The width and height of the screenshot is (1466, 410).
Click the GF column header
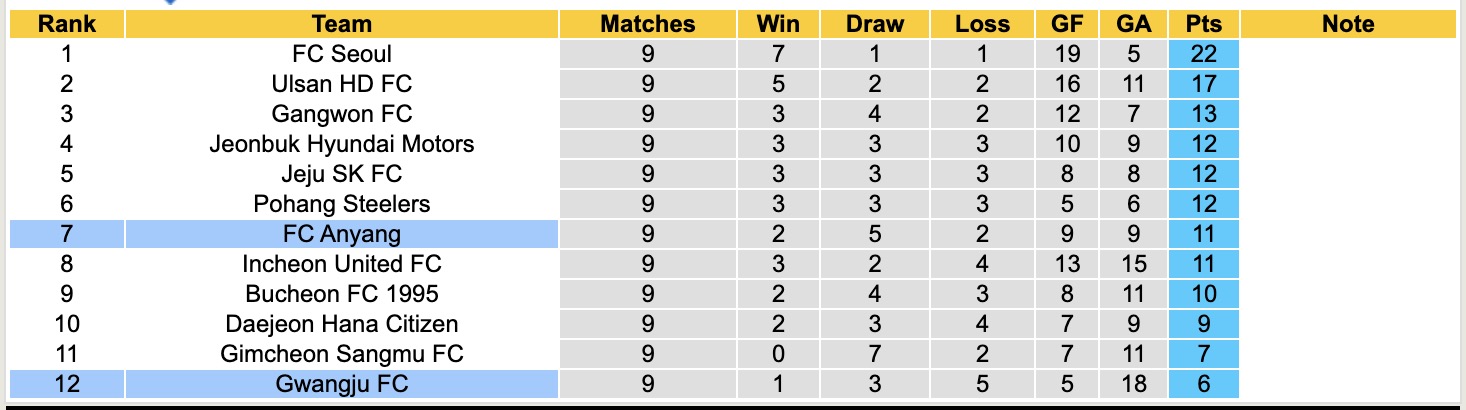[1067, 24]
